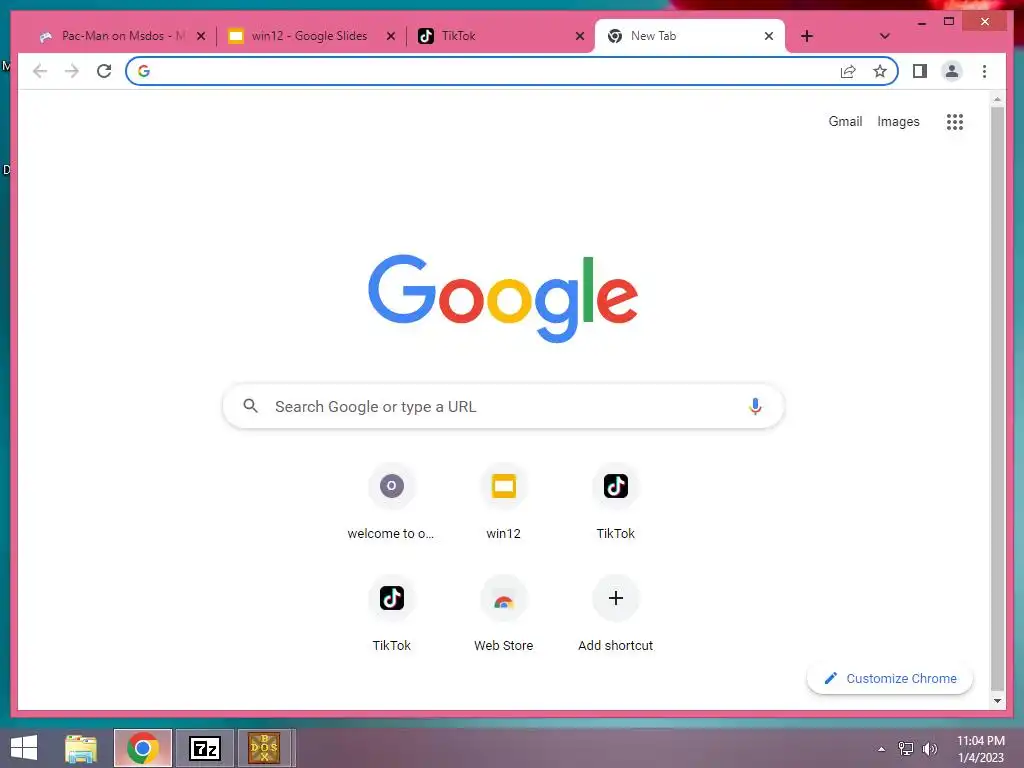This screenshot has height=768, width=1024.
Task: Open the Images link
Action: (x=898, y=121)
